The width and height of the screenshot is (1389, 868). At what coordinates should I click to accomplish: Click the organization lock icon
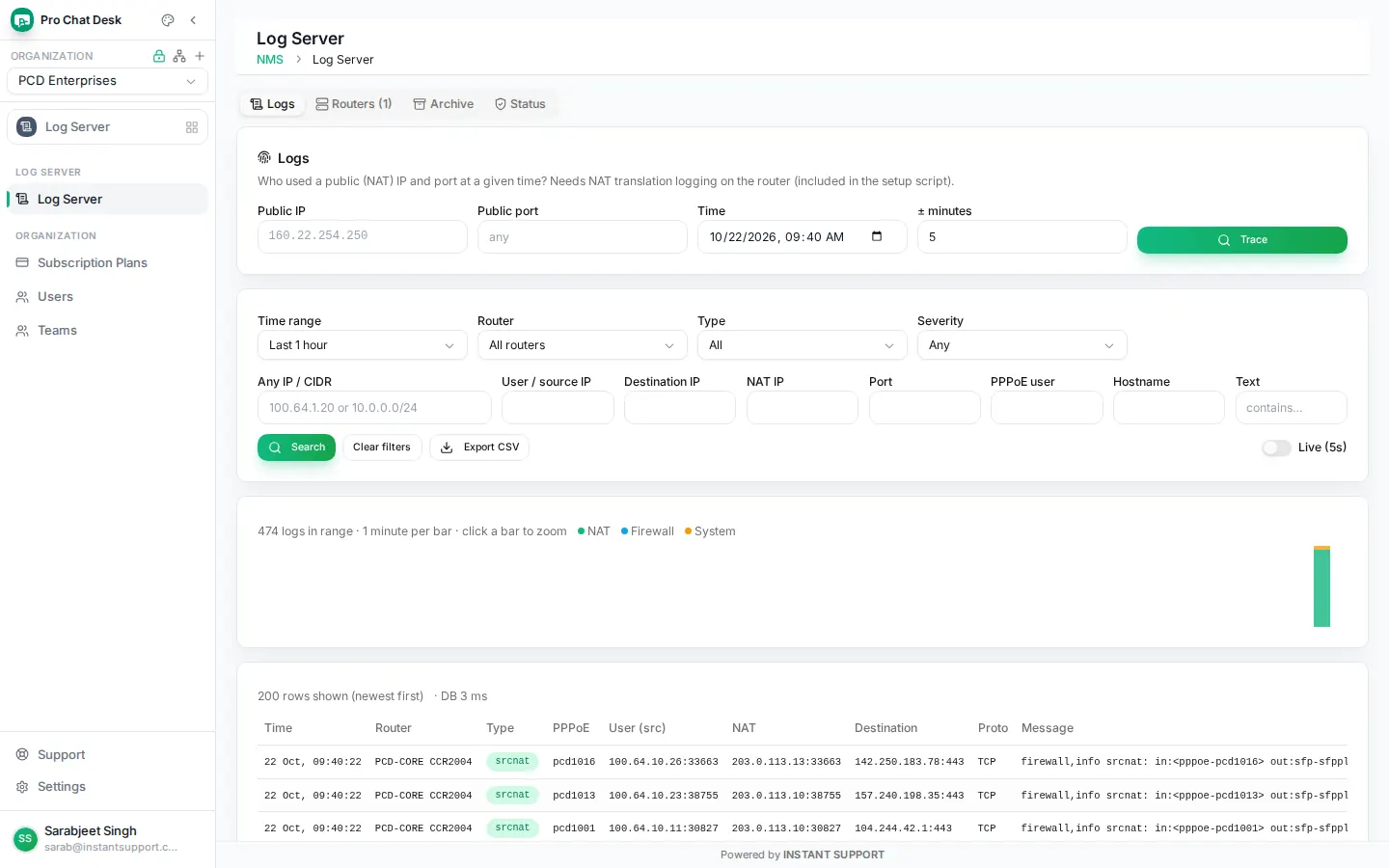tap(159, 56)
